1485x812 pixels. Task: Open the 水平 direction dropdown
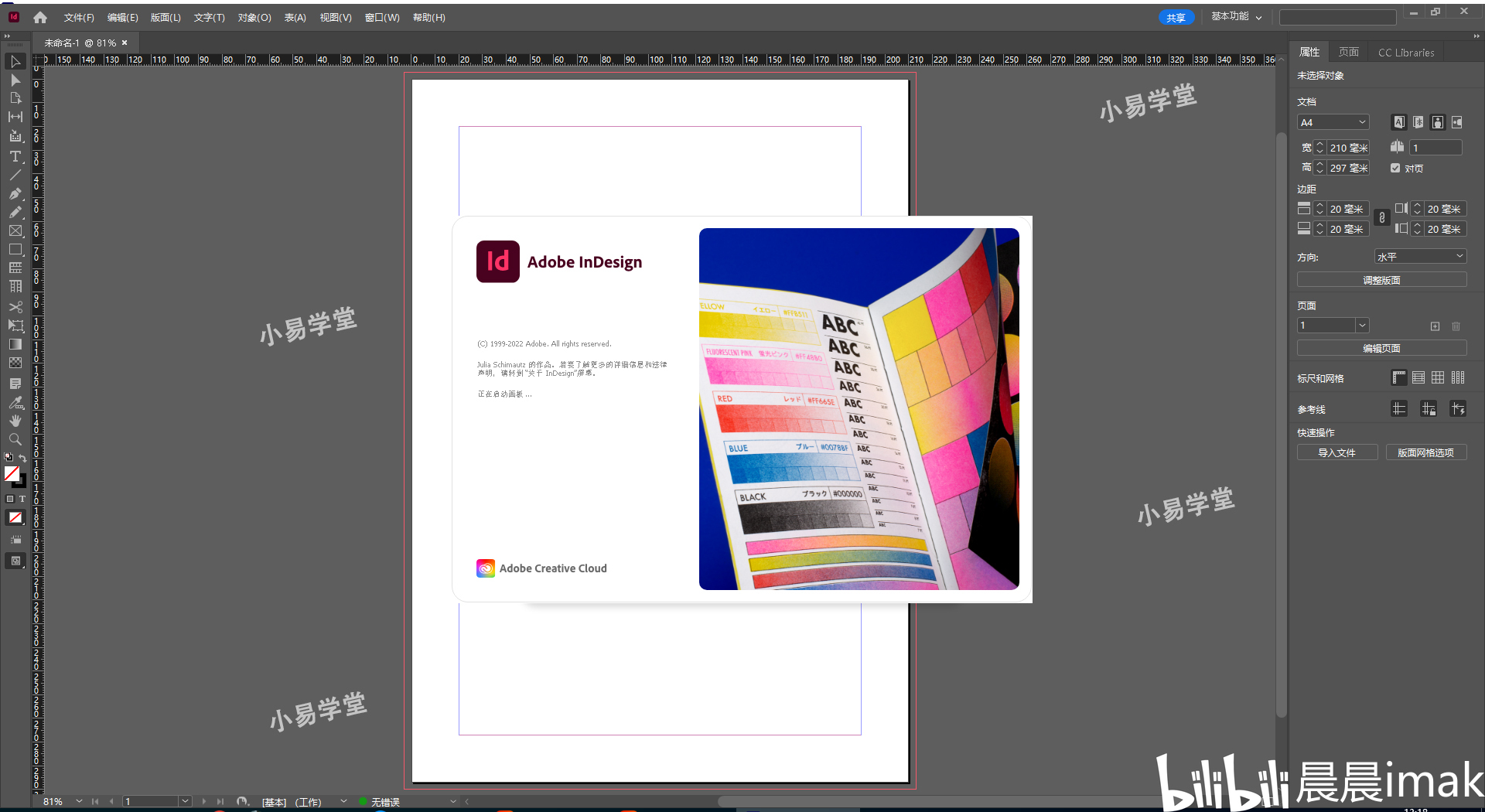(1420, 256)
